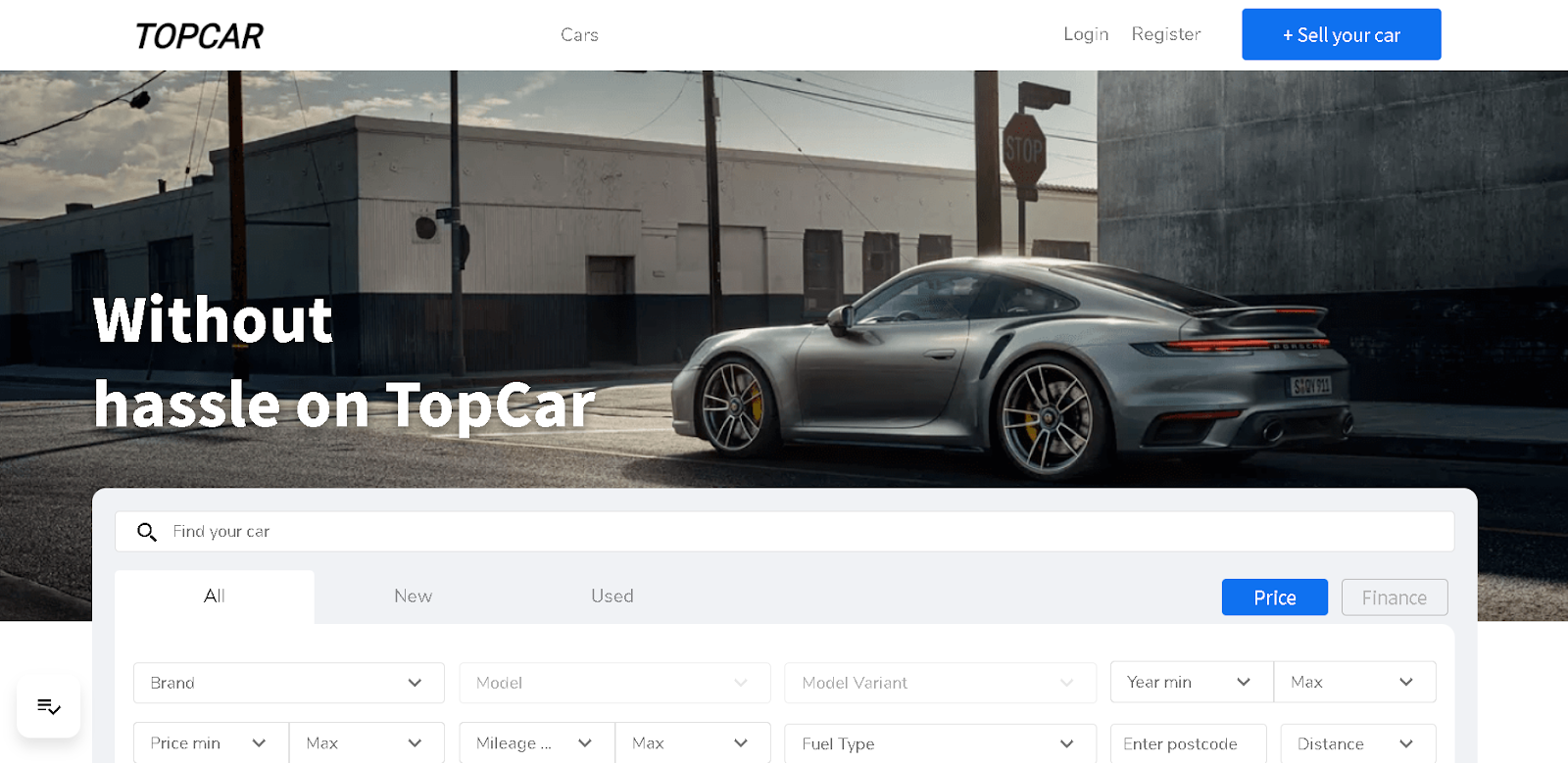1568x763 pixels.
Task: Open the Price Max dropdown
Action: point(367,743)
